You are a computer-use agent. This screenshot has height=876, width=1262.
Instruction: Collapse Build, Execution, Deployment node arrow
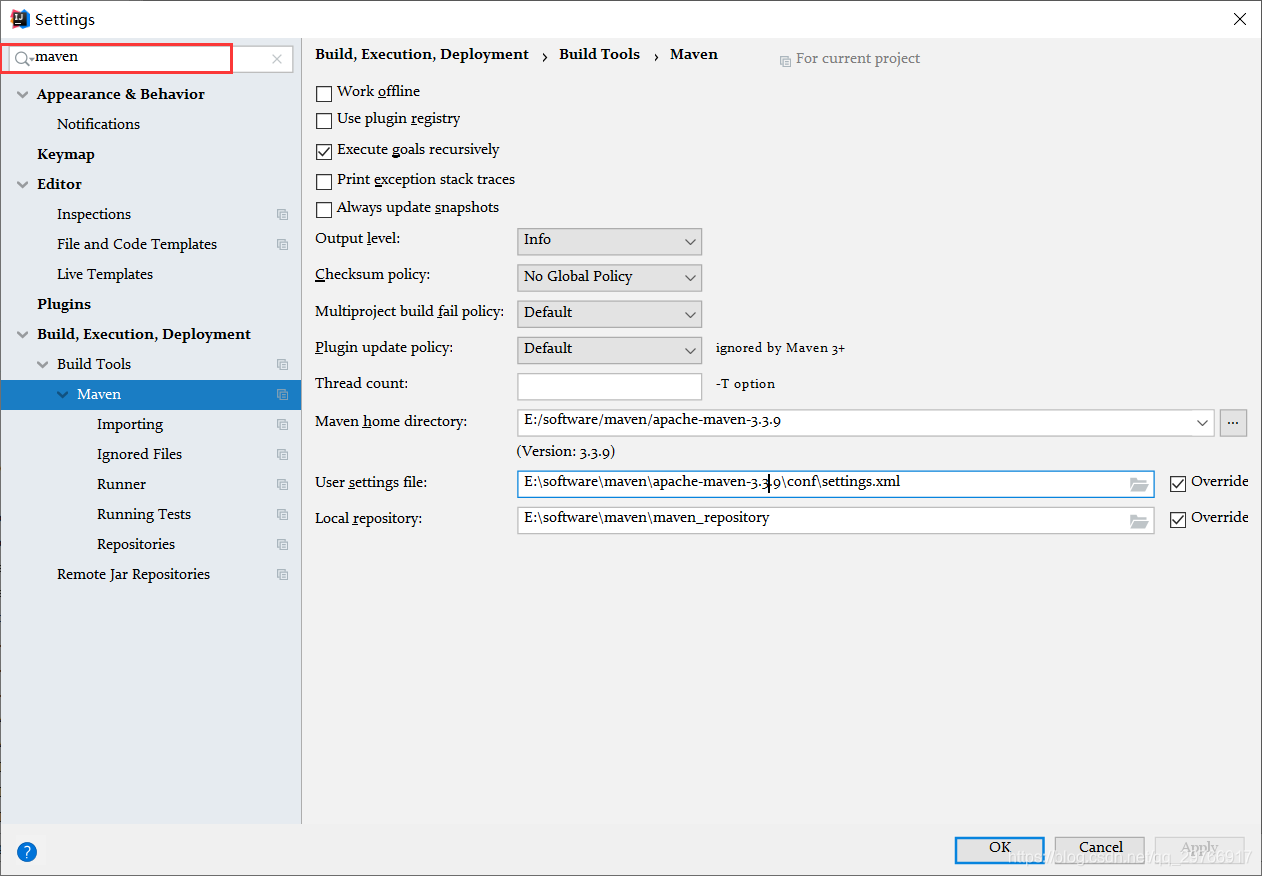click(x=23, y=334)
